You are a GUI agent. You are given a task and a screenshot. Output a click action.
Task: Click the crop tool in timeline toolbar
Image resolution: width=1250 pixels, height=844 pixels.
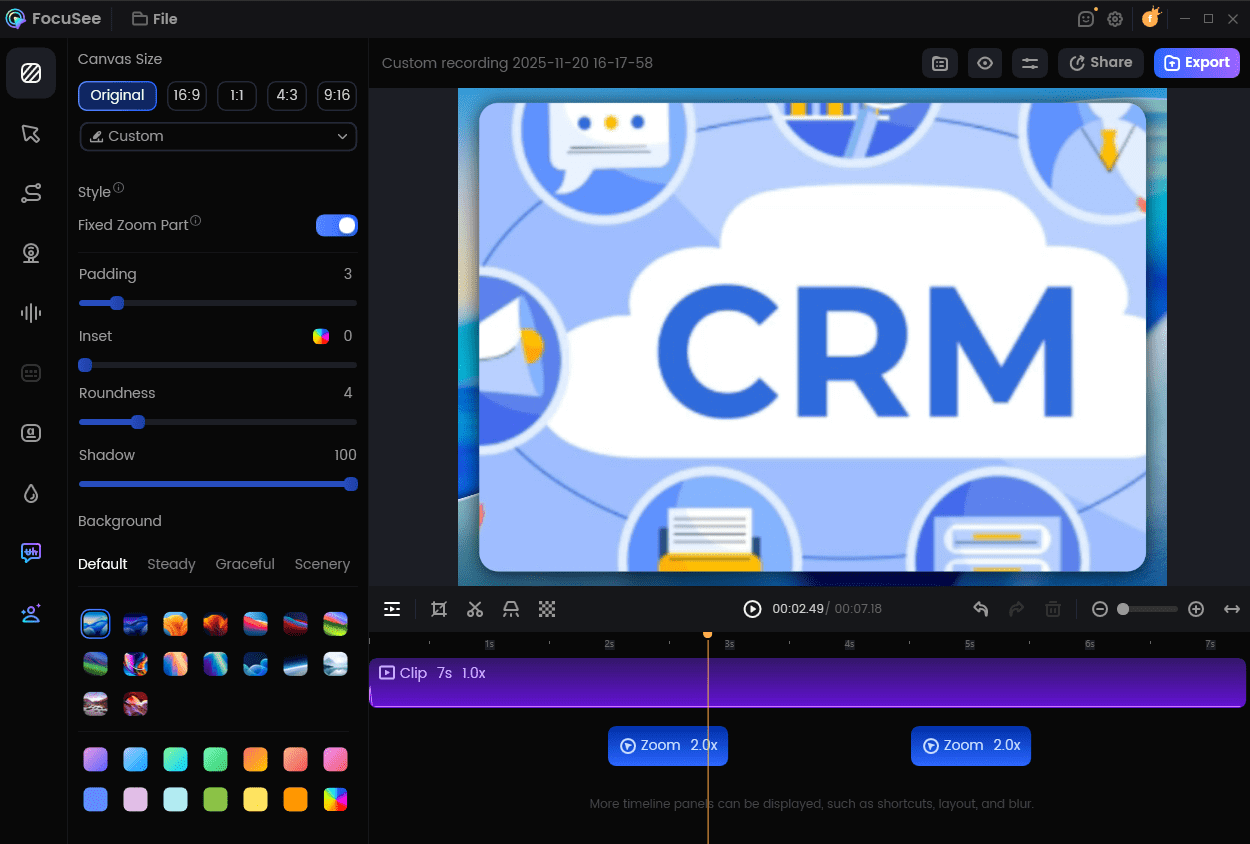pos(438,609)
